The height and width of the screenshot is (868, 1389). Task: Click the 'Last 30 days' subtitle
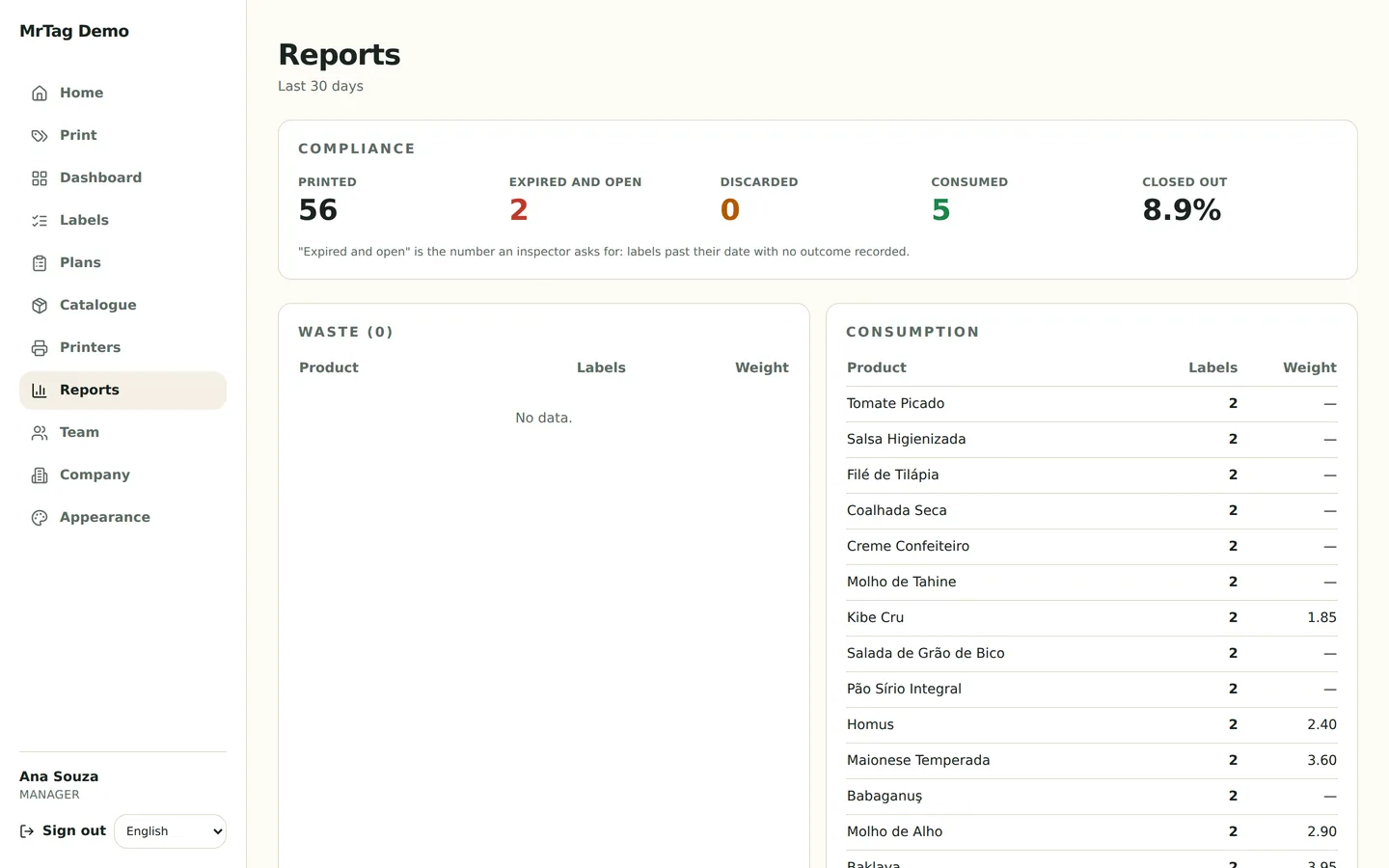click(320, 86)
